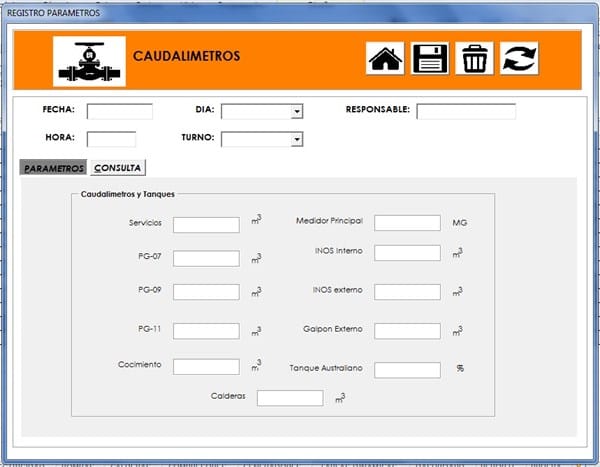This screenshot has width=600, height=467.
Task: Click the 'INOS interno' label
Action: 339,251
